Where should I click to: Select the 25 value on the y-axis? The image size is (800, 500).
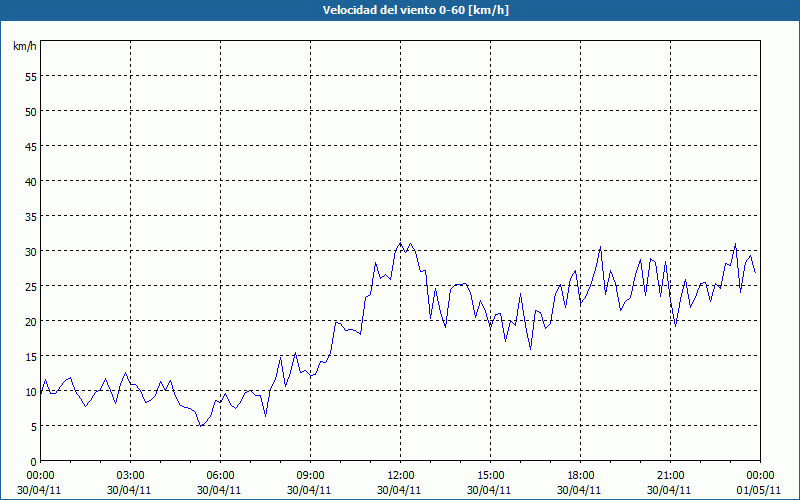31,286
